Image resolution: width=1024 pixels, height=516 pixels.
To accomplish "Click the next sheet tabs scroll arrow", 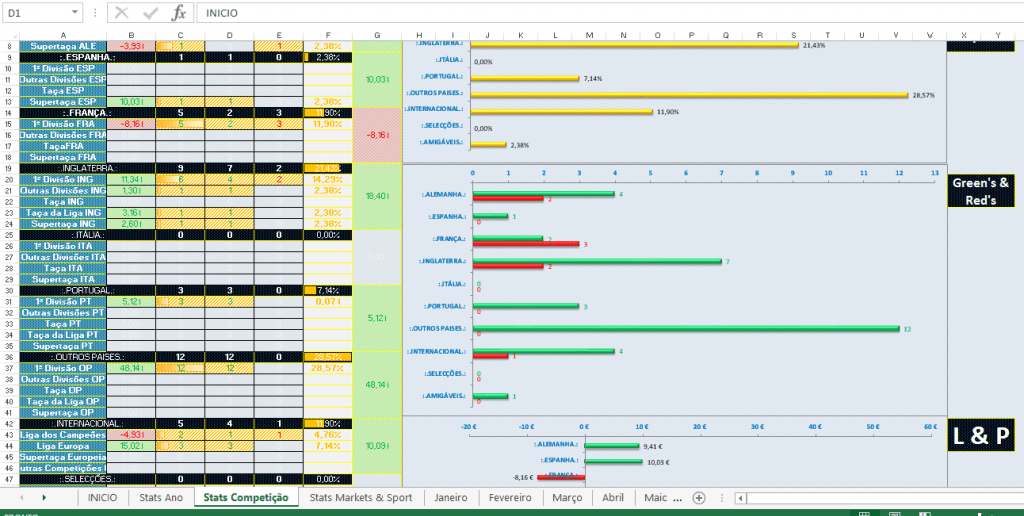I will tap(44, 498).
